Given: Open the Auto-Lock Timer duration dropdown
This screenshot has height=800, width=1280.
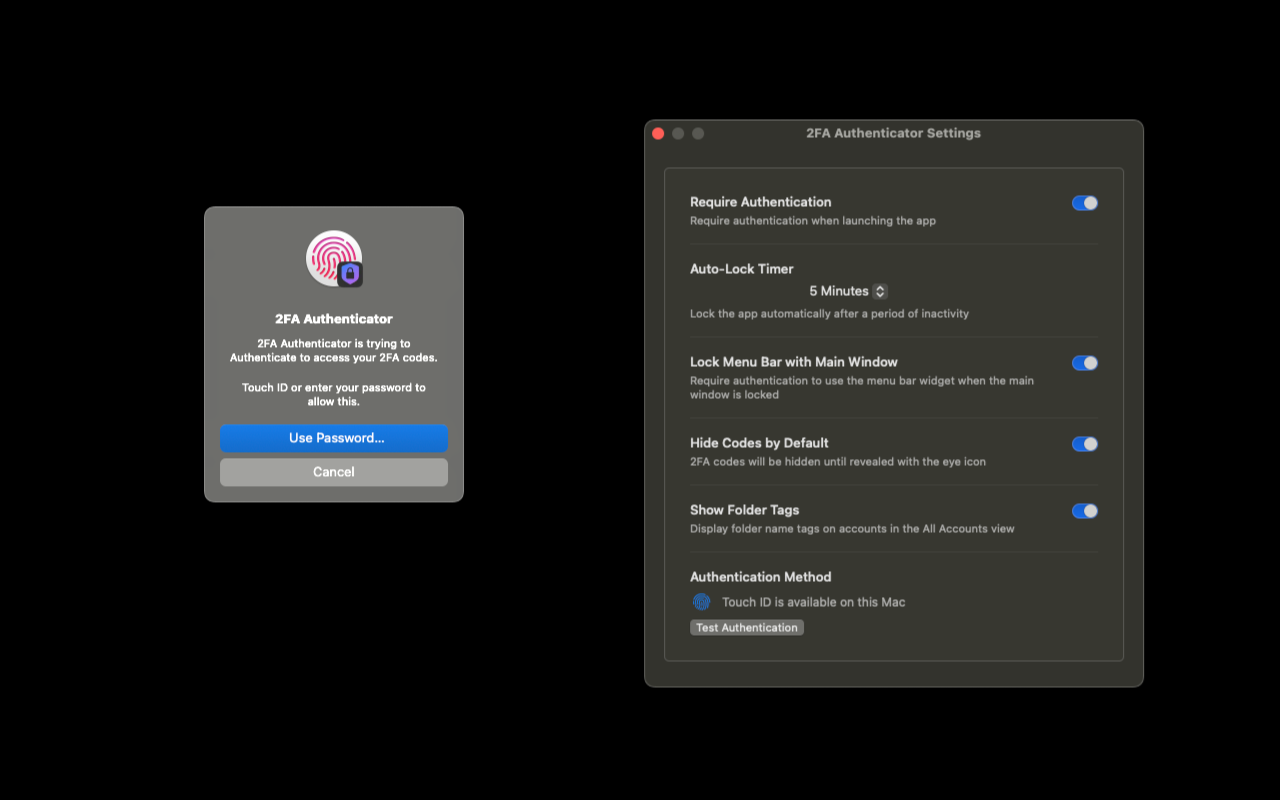Looking at the screenshot, I should coord(847,291).
